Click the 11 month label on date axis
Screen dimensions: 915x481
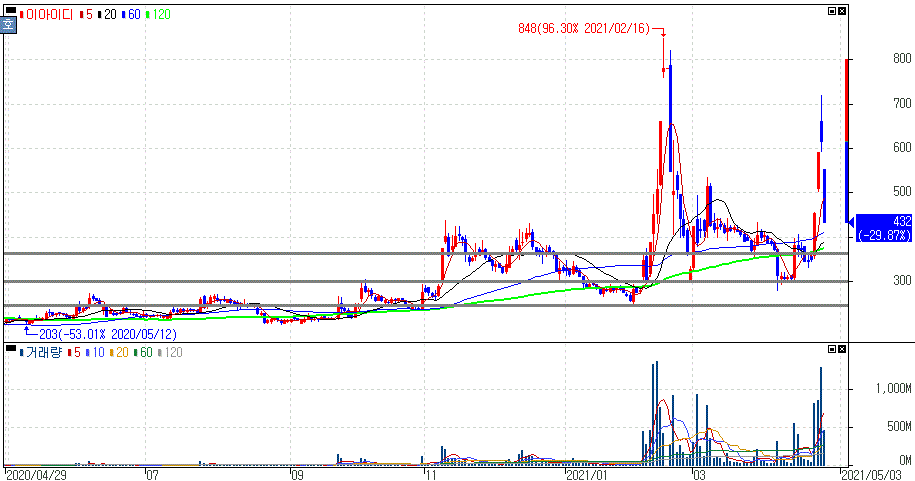point(431,475)
